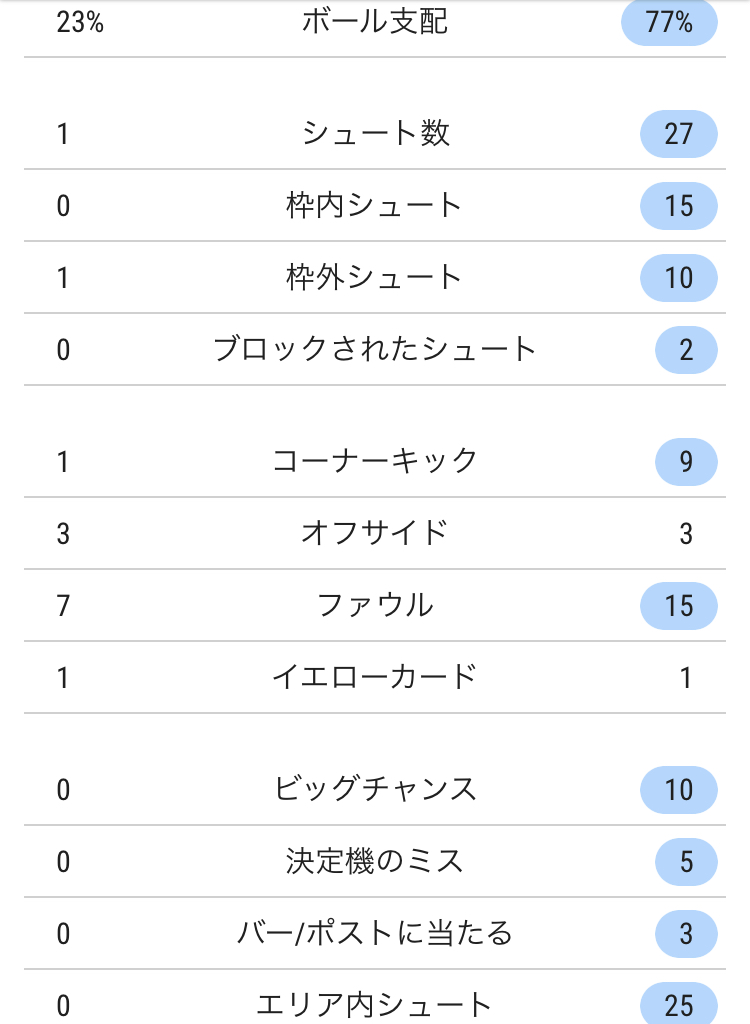Click the 2 blocked shots badge
Screen dimensions: 750x1024
click(687, 349)
